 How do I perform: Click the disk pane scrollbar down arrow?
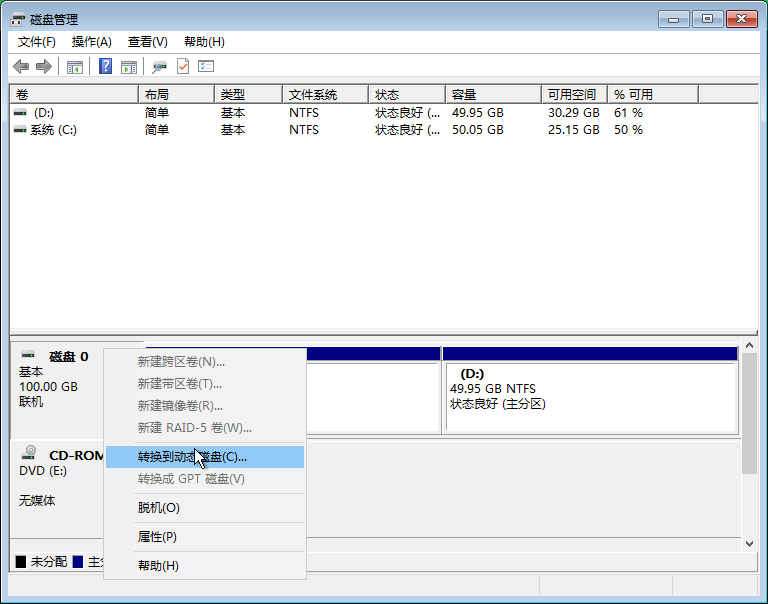coord(750,543)
